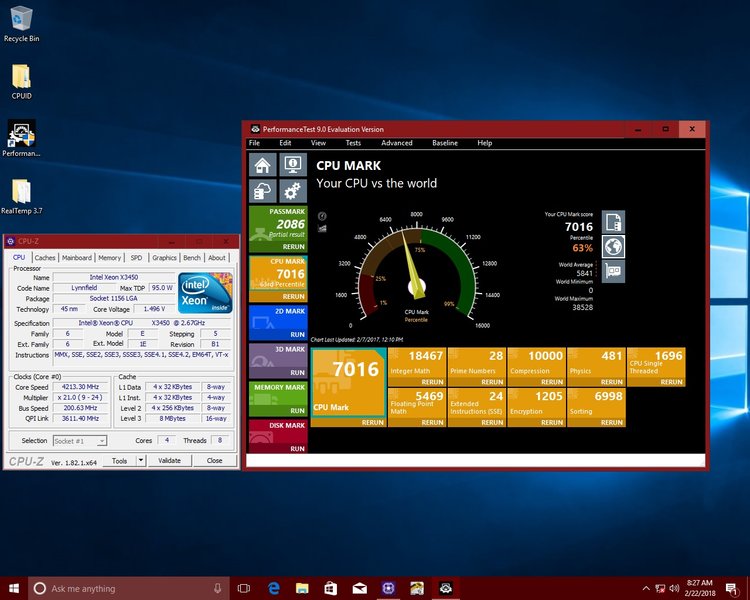Click the volume icon in system tray
Image resolution: width=750 pixels, height=600 pixels.
674,589
